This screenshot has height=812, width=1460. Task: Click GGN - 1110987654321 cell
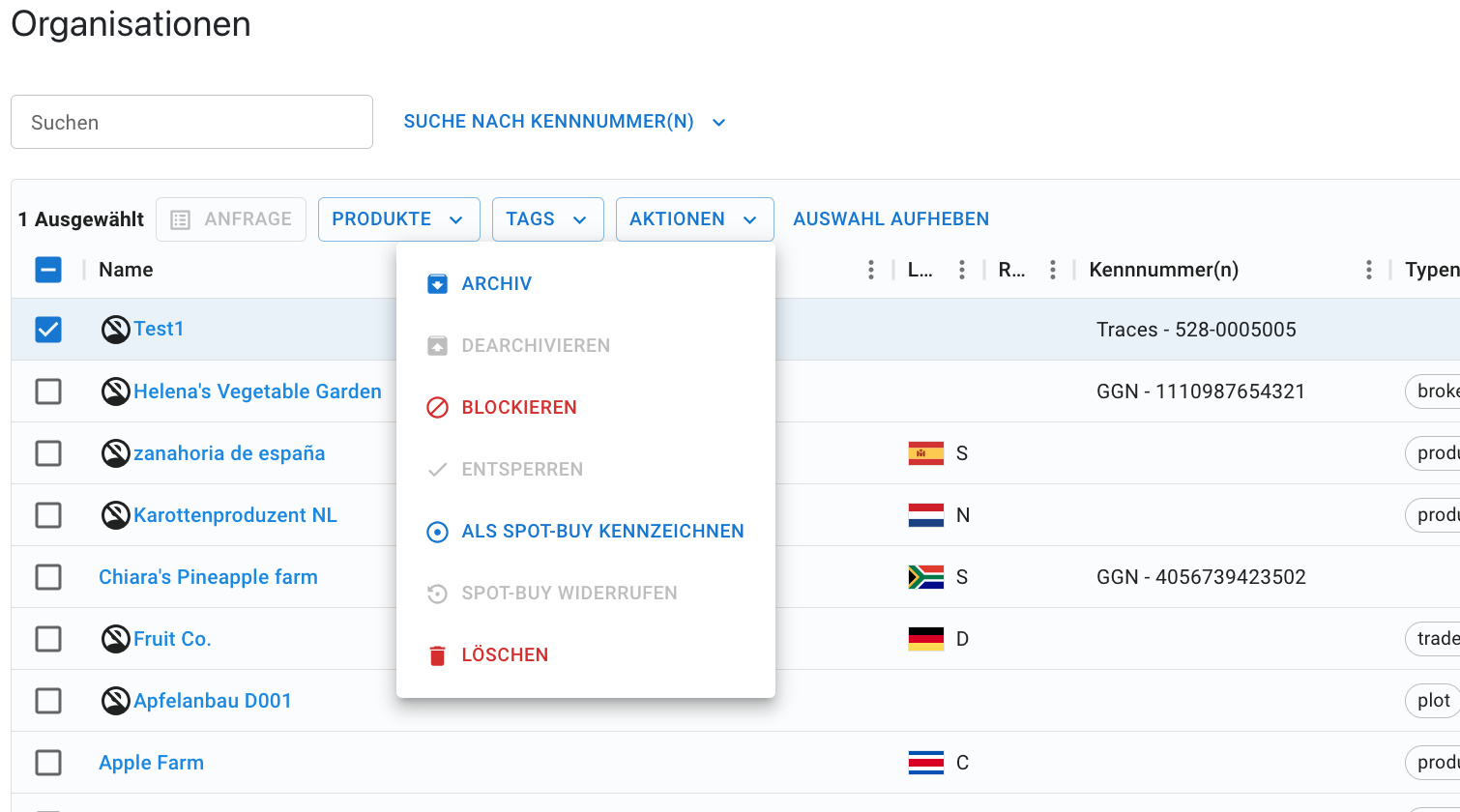(x=1201, y=391)
